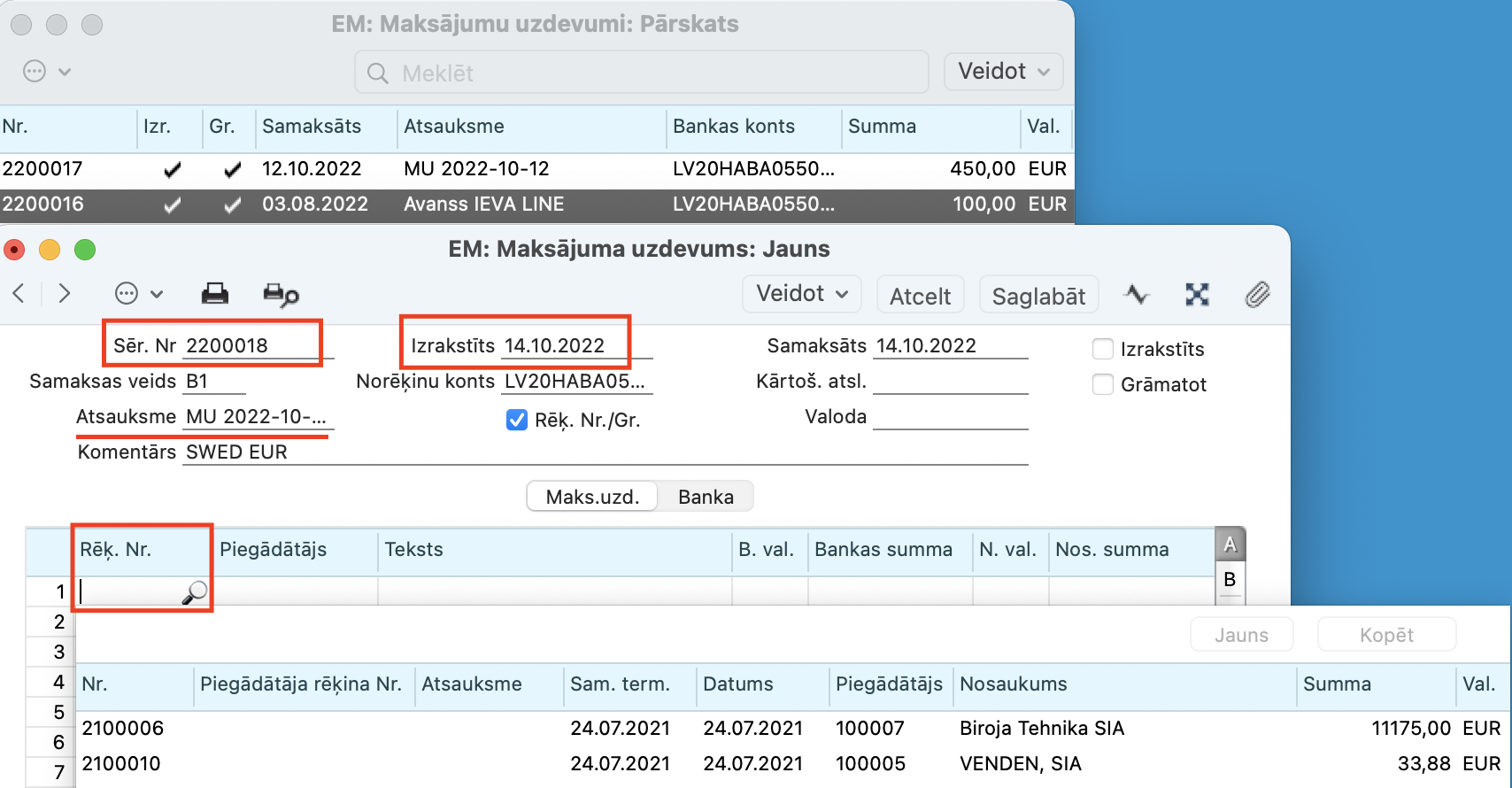Click the expand window arrows icon
This screenshot has height=788, width=1512.
point(1197,295)
